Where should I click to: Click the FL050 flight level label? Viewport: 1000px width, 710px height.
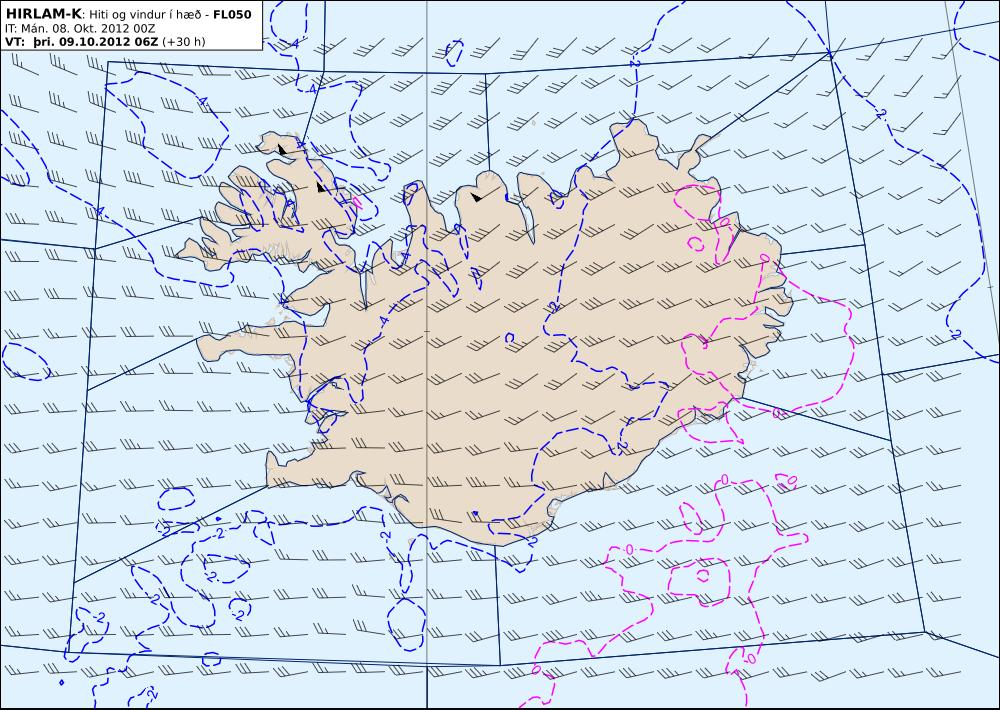(232, 14)
